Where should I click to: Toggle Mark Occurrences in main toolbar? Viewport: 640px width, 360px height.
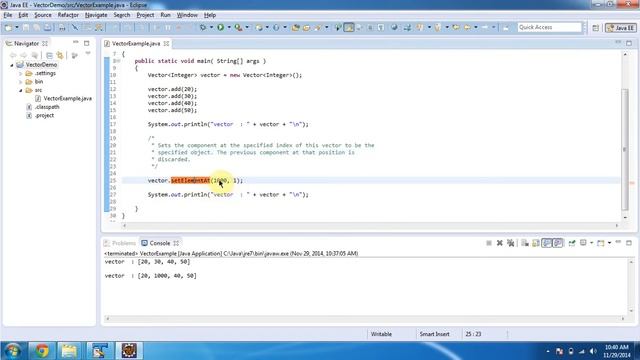[x=349, y=27]
